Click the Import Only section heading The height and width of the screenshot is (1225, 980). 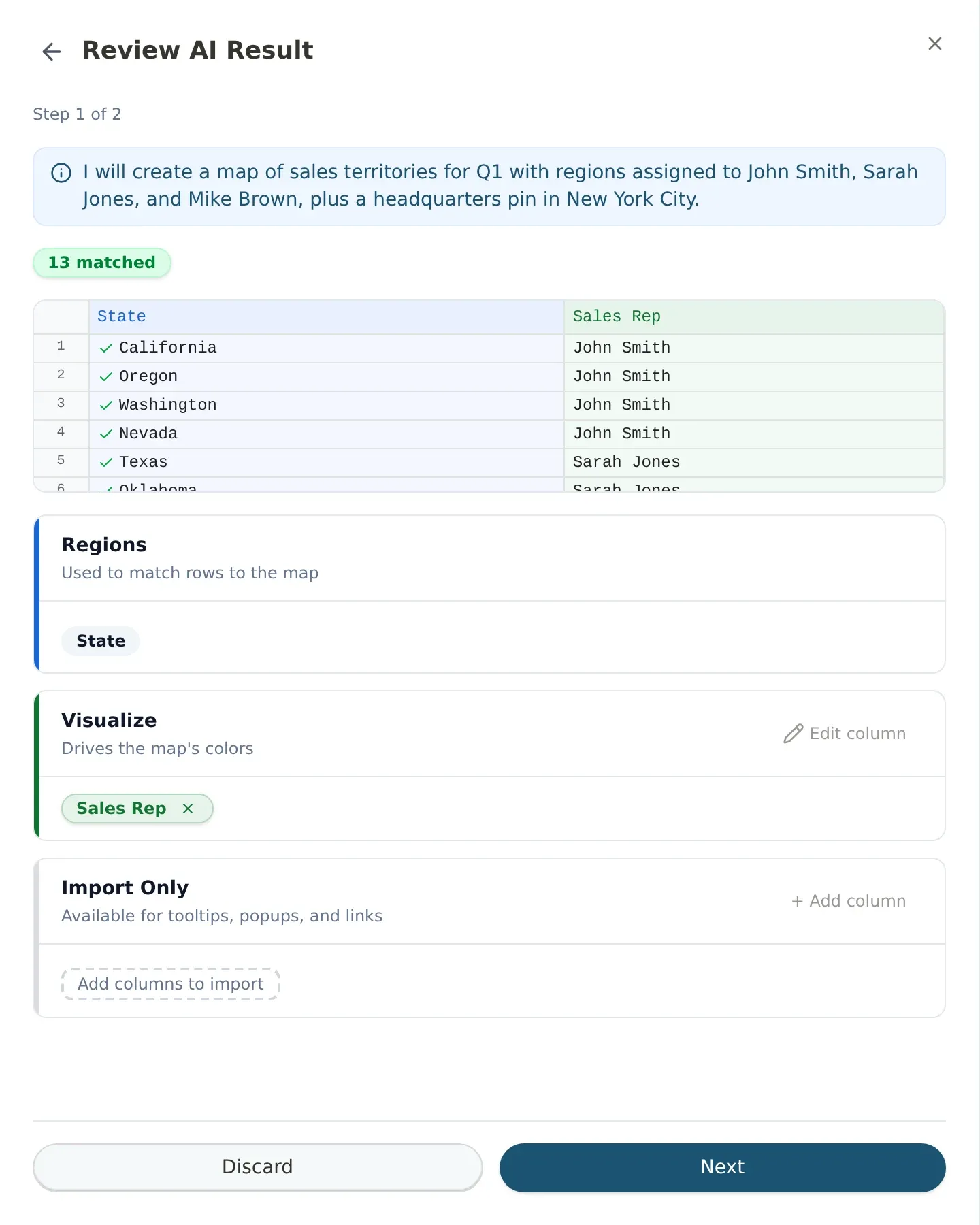125,888
